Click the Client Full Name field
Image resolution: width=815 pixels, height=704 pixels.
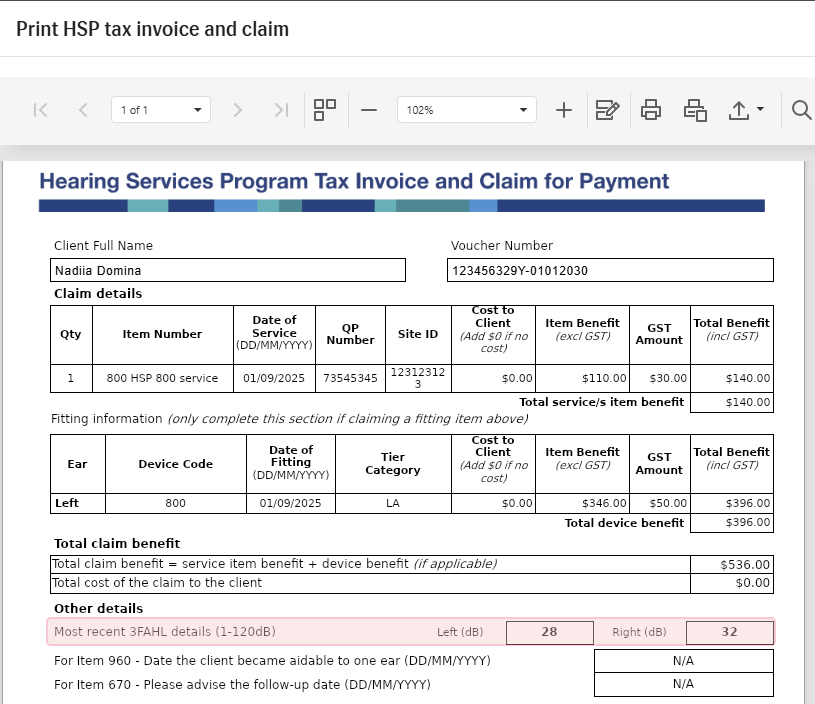228,270
